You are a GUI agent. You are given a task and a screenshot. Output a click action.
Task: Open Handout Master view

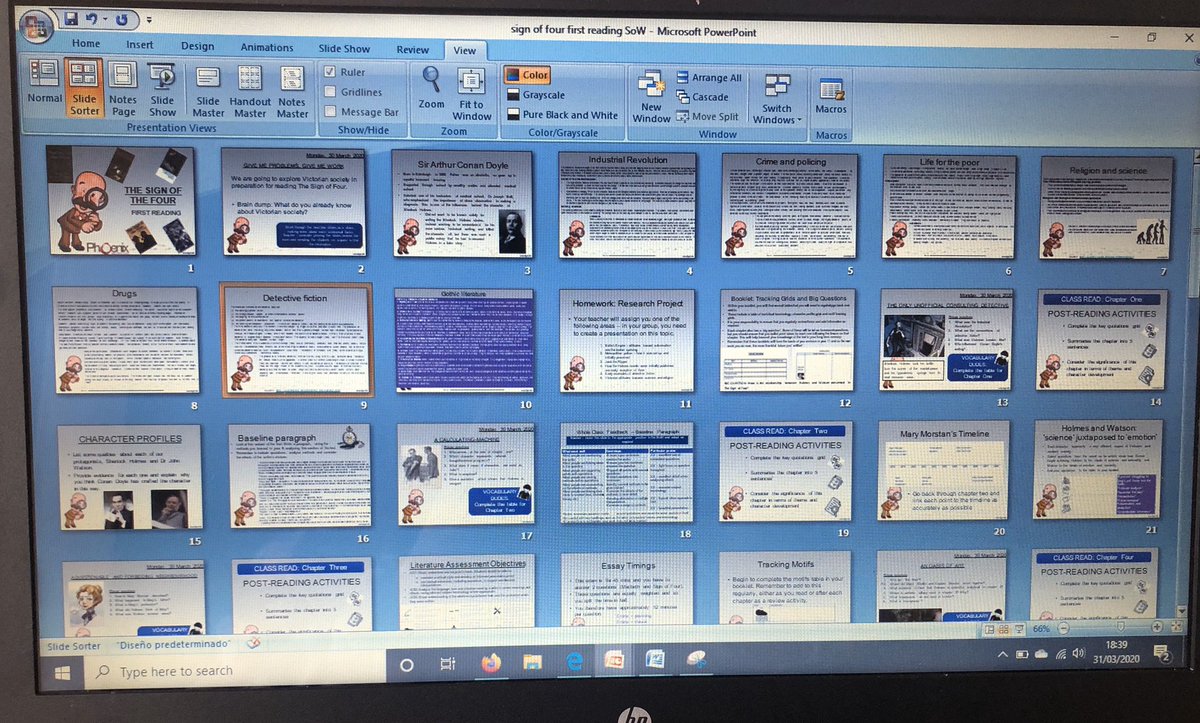[x=250, y=92]
